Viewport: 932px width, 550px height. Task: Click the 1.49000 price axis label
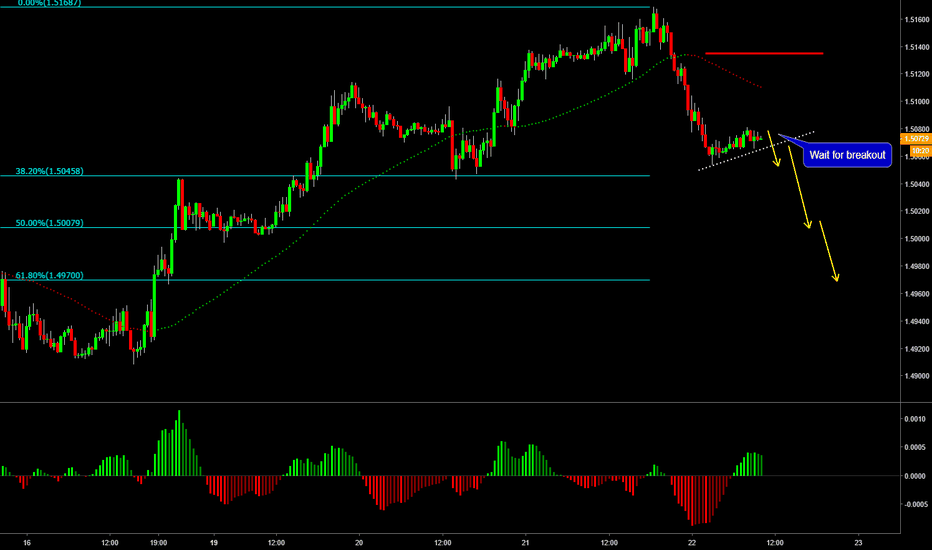point(917,376)
